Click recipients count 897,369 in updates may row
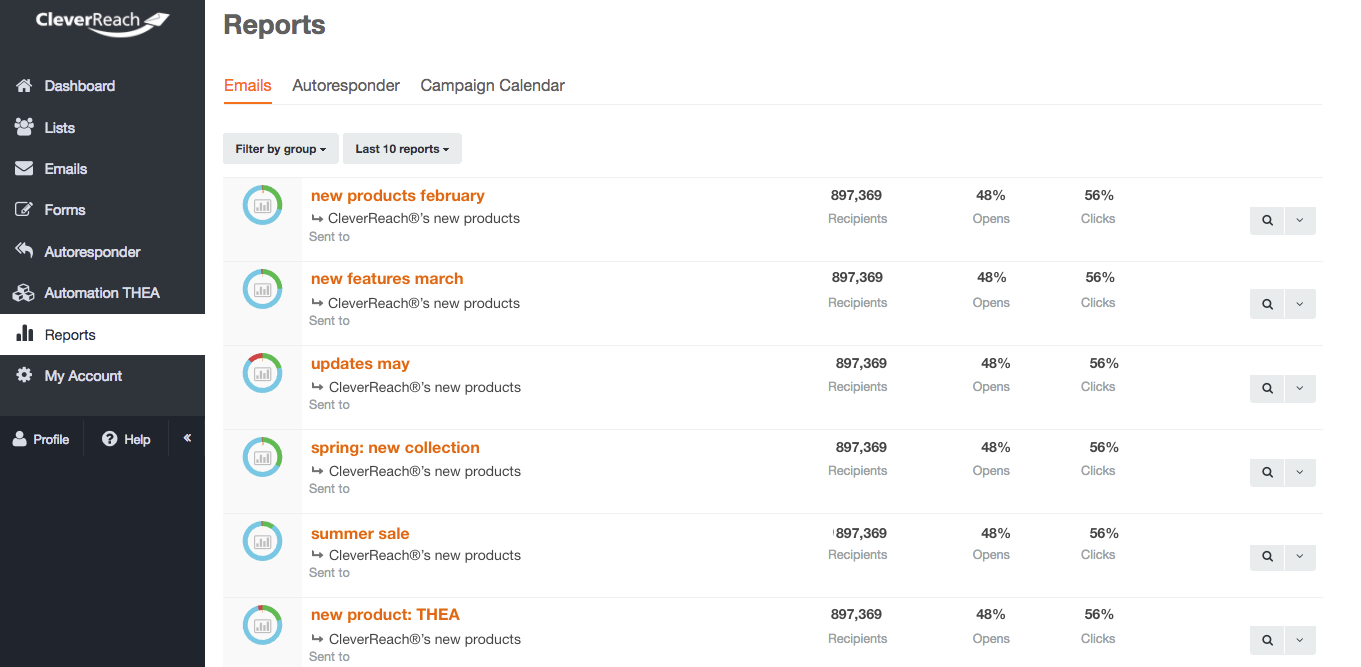The width and height of the screenshot is (1361, 667). pyautogui.click(x=861, y=363)
